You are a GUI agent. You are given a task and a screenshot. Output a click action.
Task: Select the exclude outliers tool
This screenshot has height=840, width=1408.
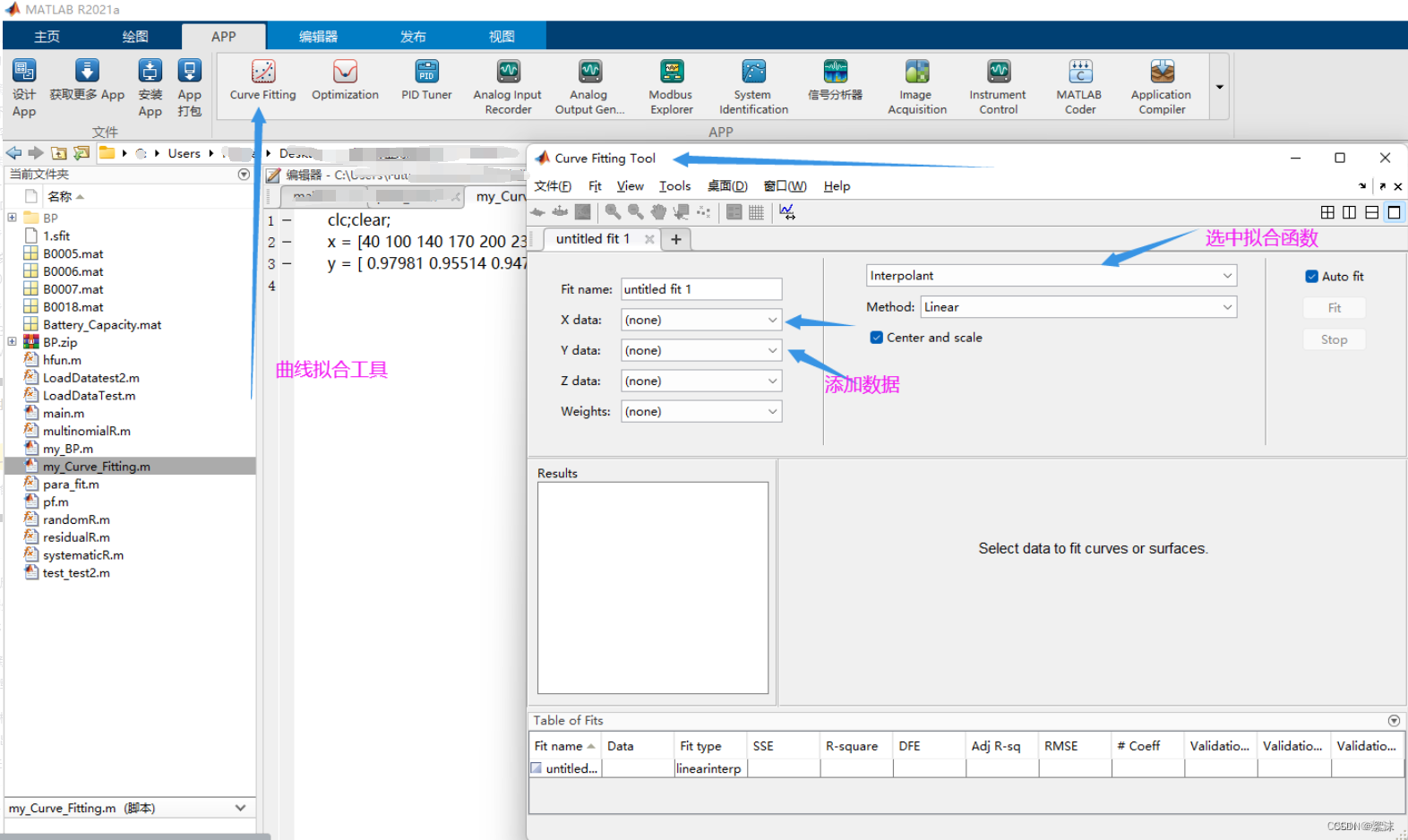tap(704, 212)
